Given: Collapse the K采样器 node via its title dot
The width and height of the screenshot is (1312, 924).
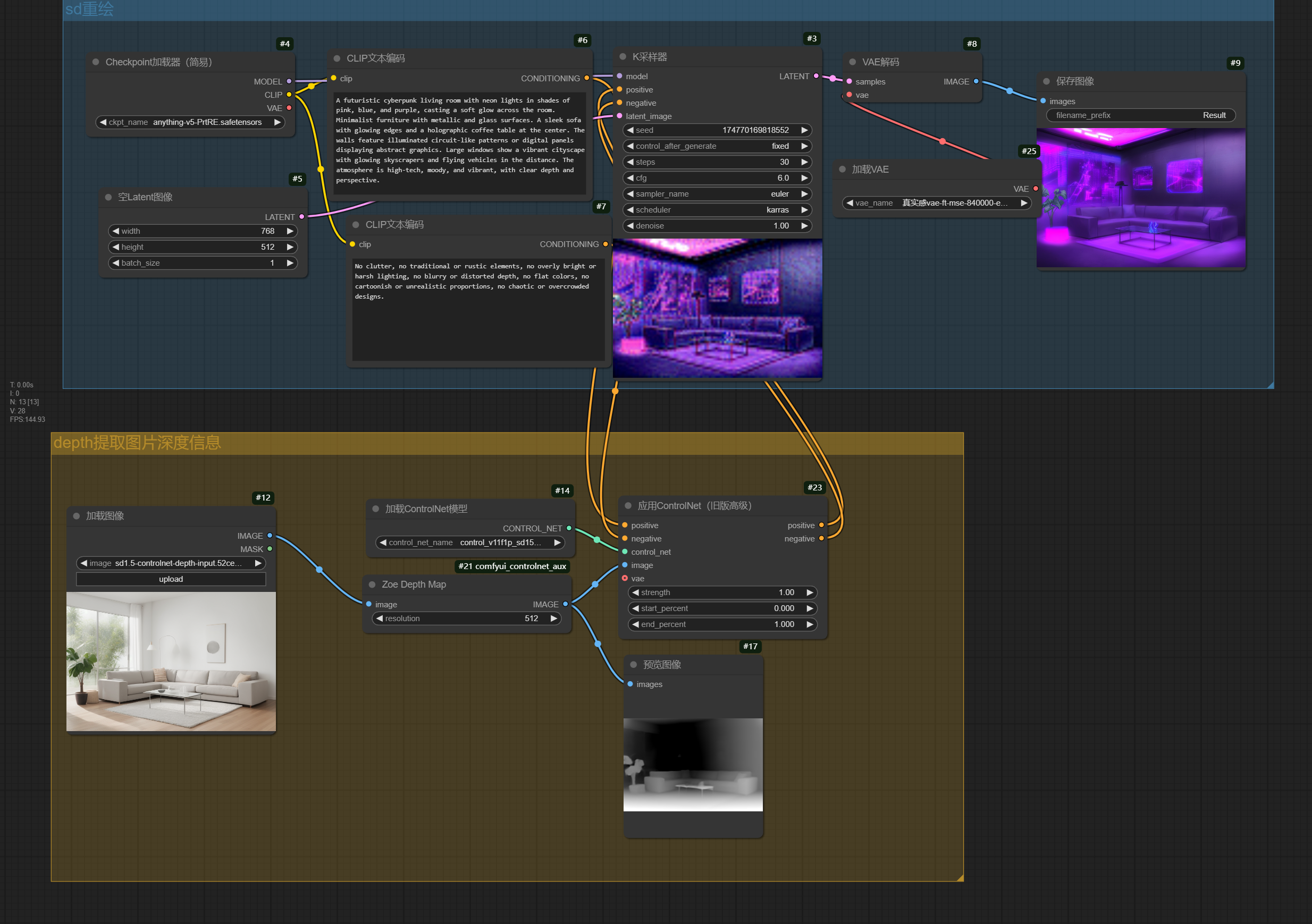Looking at the screenshot, I should click(x=623, y=56).
